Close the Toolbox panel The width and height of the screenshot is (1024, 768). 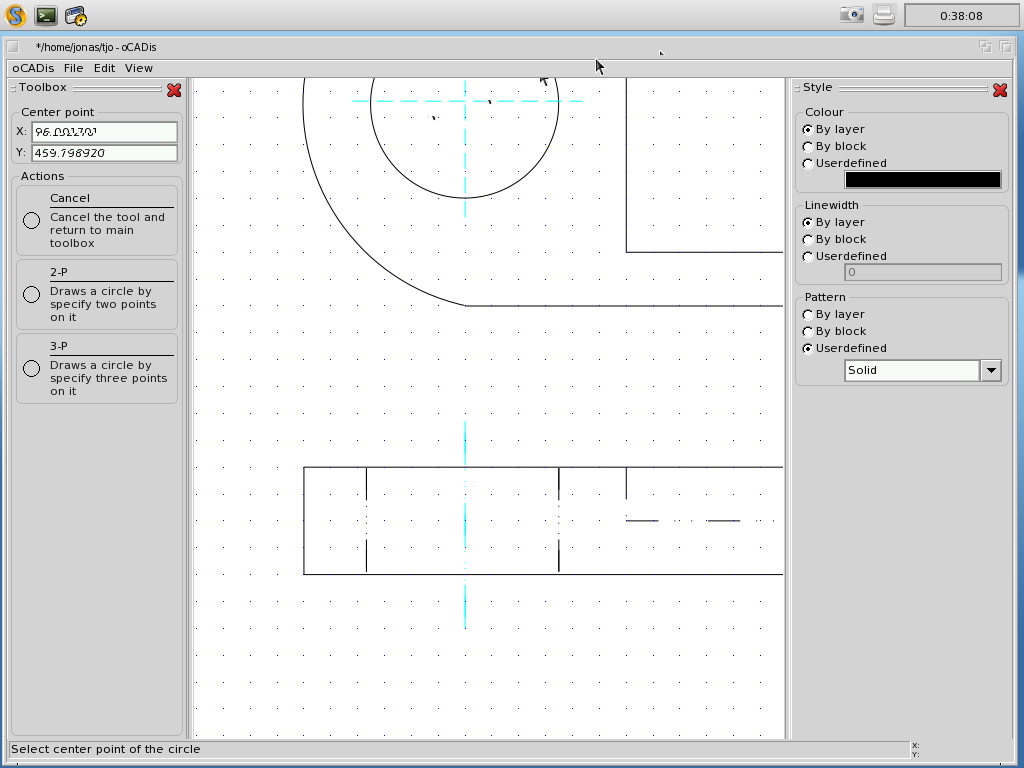[174, 90]
